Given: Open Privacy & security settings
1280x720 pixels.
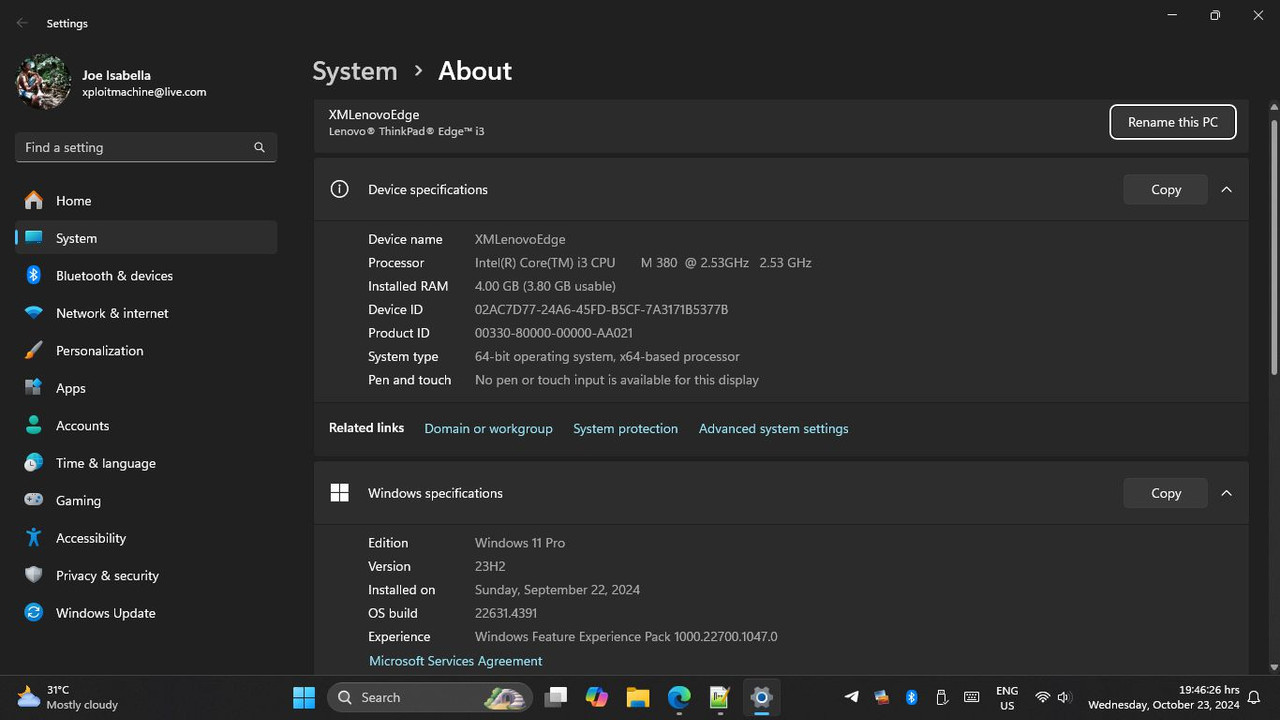Looking at the screenshot, I should (x=107, y=576).
